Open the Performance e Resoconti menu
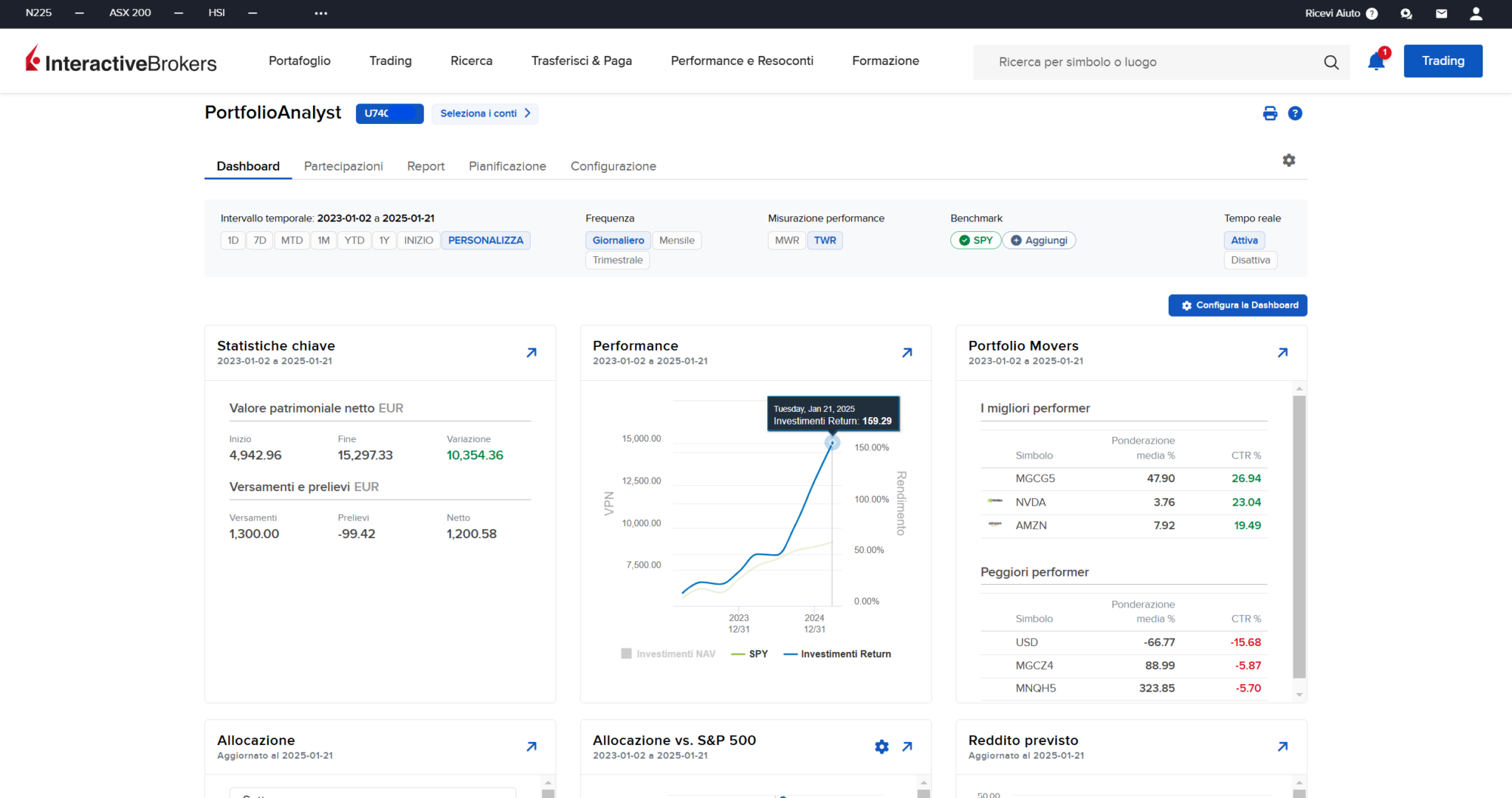The height and width of the screenshot is (798, 1512). click(x=742, y=61)
